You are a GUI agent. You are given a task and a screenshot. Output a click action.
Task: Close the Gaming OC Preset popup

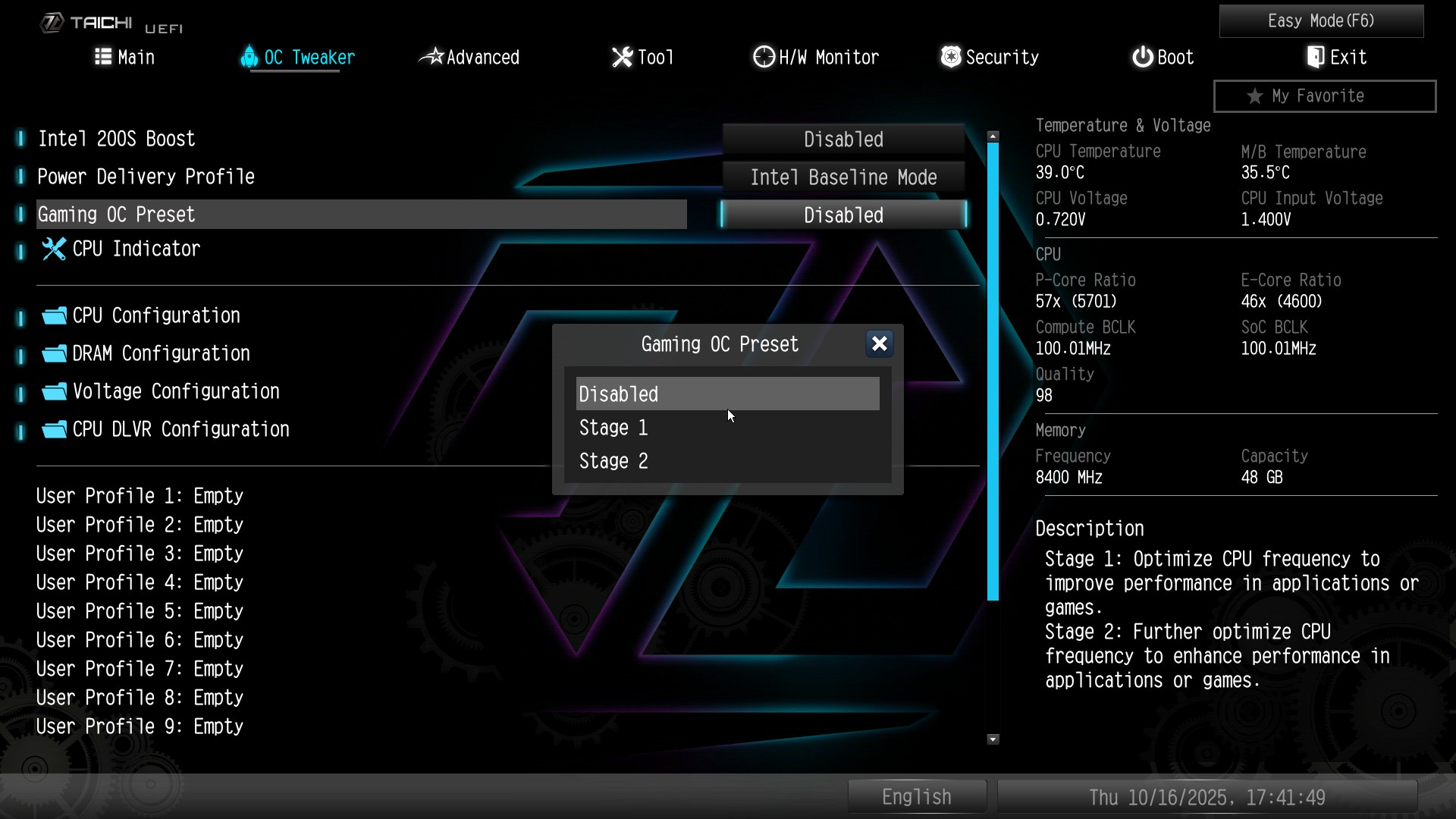tap(879, 344)
